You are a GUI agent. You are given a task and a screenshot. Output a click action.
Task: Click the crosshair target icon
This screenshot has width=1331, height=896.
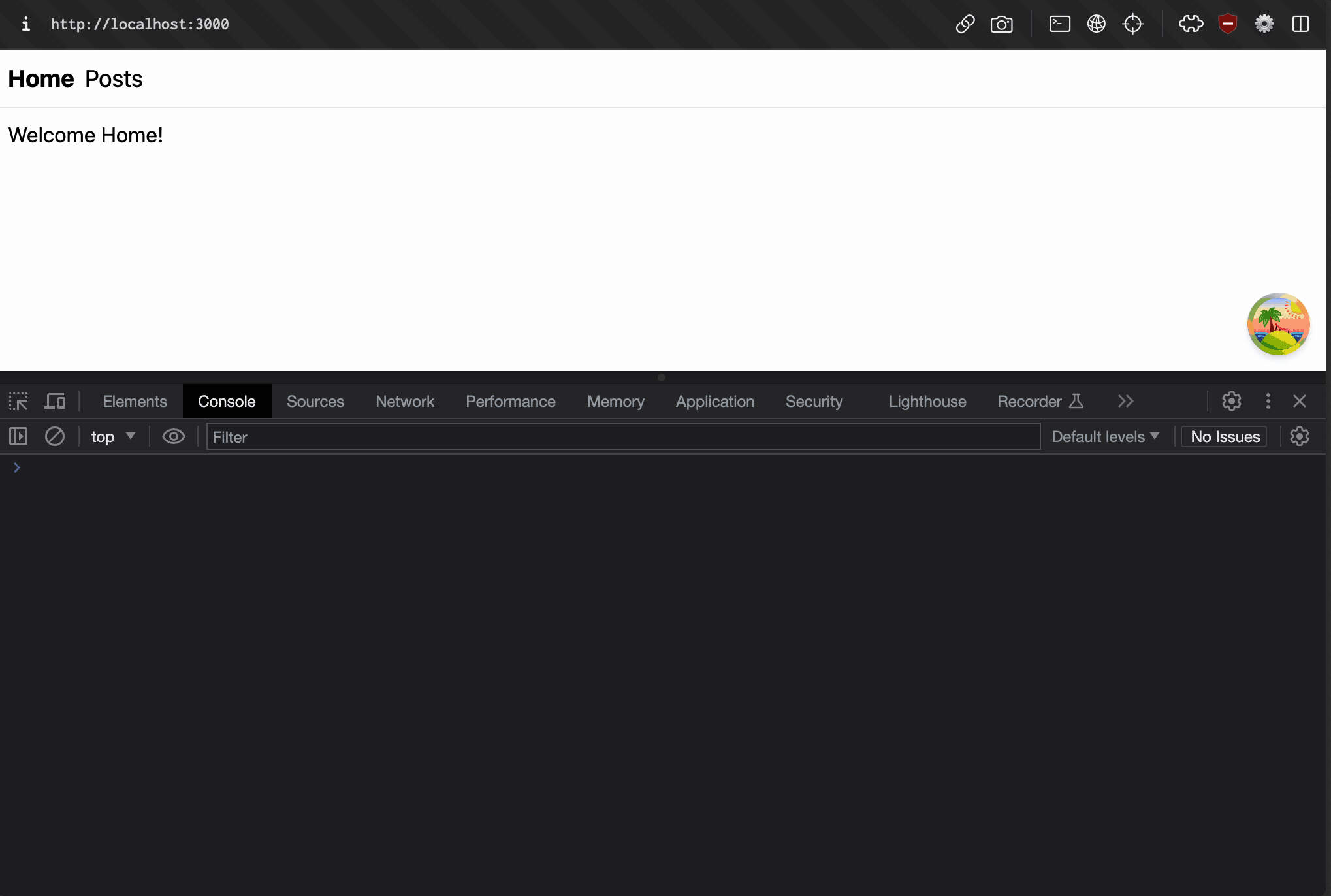[x=1132, y=25]
